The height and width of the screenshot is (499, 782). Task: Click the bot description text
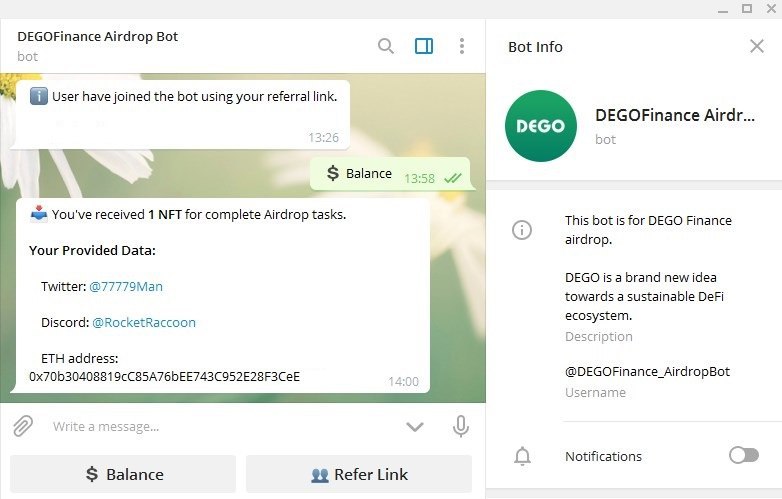(648, 268)
